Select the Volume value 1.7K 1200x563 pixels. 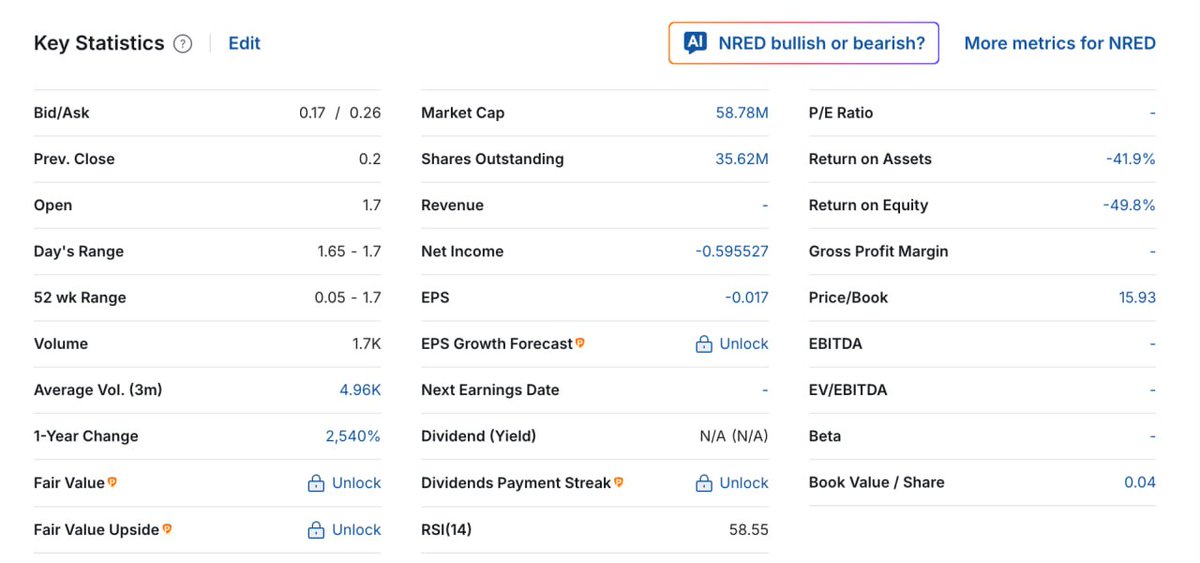pyautogui.click(x=367, y=344)
